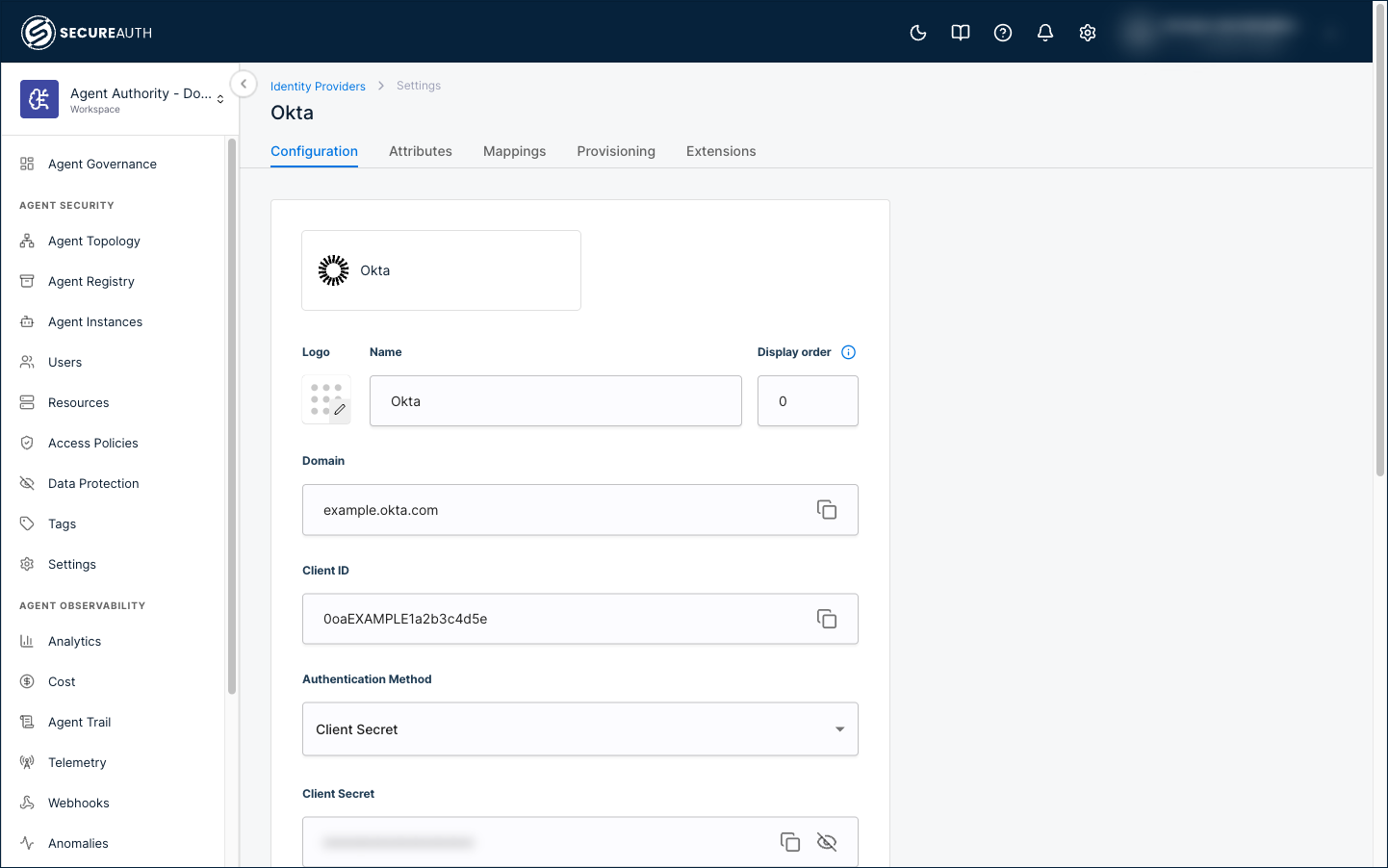The width and height of the screenshot is (1388, 868).
Task: Click the sidebar scrollbar
Action: click(x=231, y=416)
